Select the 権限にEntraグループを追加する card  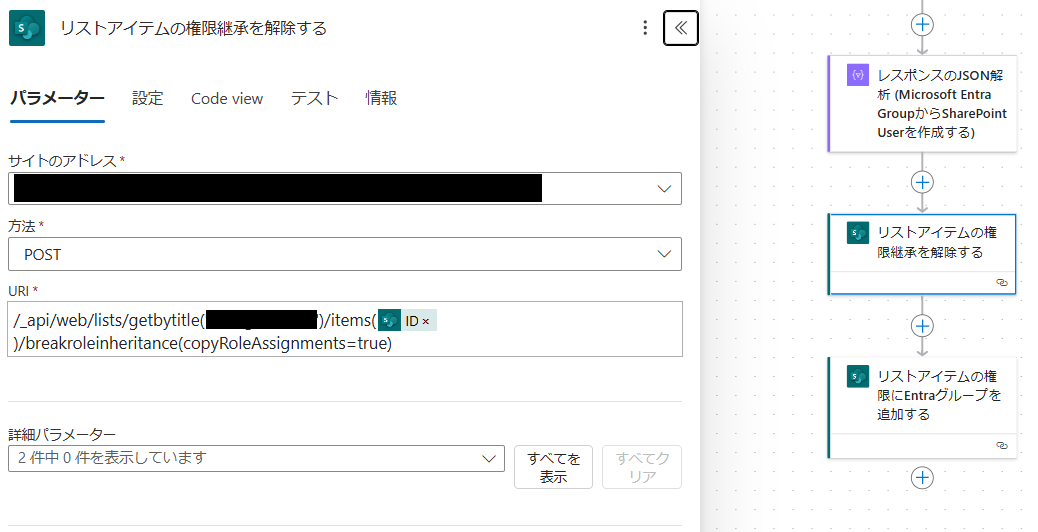point(922,408)
